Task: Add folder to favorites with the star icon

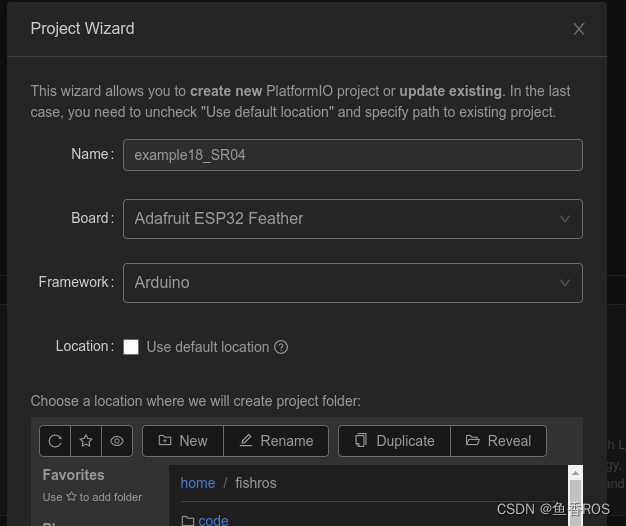Action: (86, 441)
